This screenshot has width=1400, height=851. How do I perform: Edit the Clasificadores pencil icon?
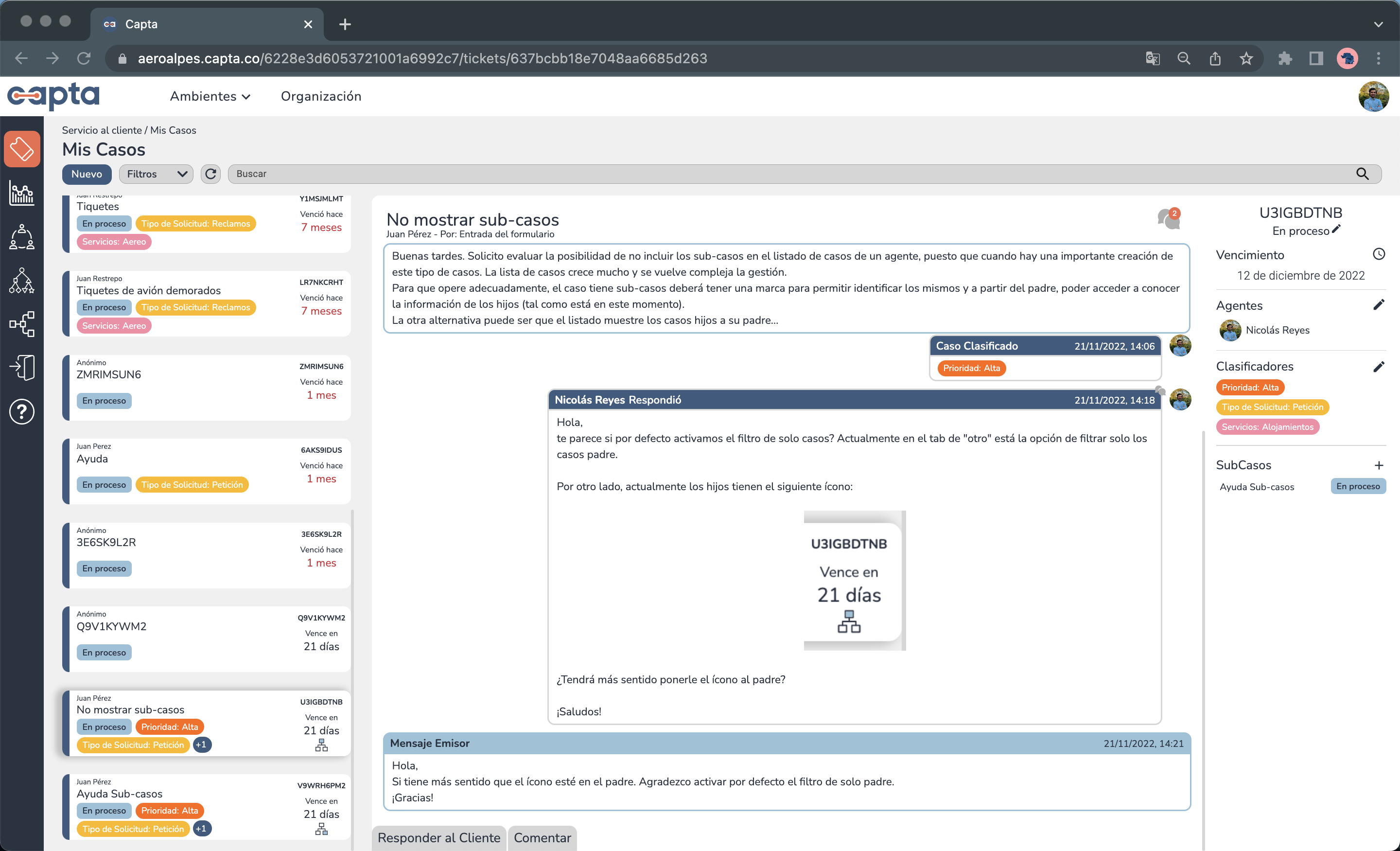[x=1379, y=367]
